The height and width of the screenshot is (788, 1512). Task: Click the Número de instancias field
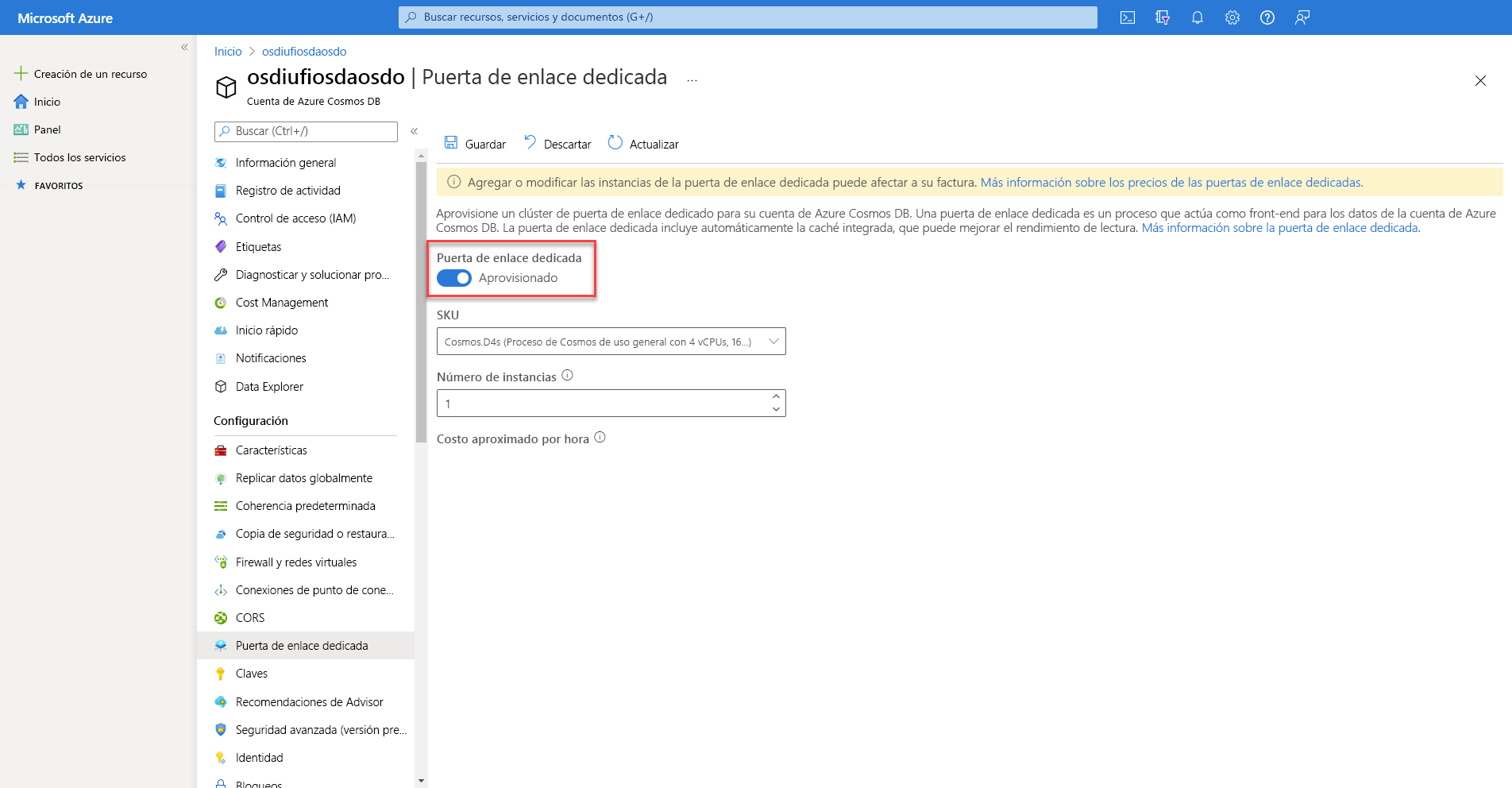[x=611, y=403]
